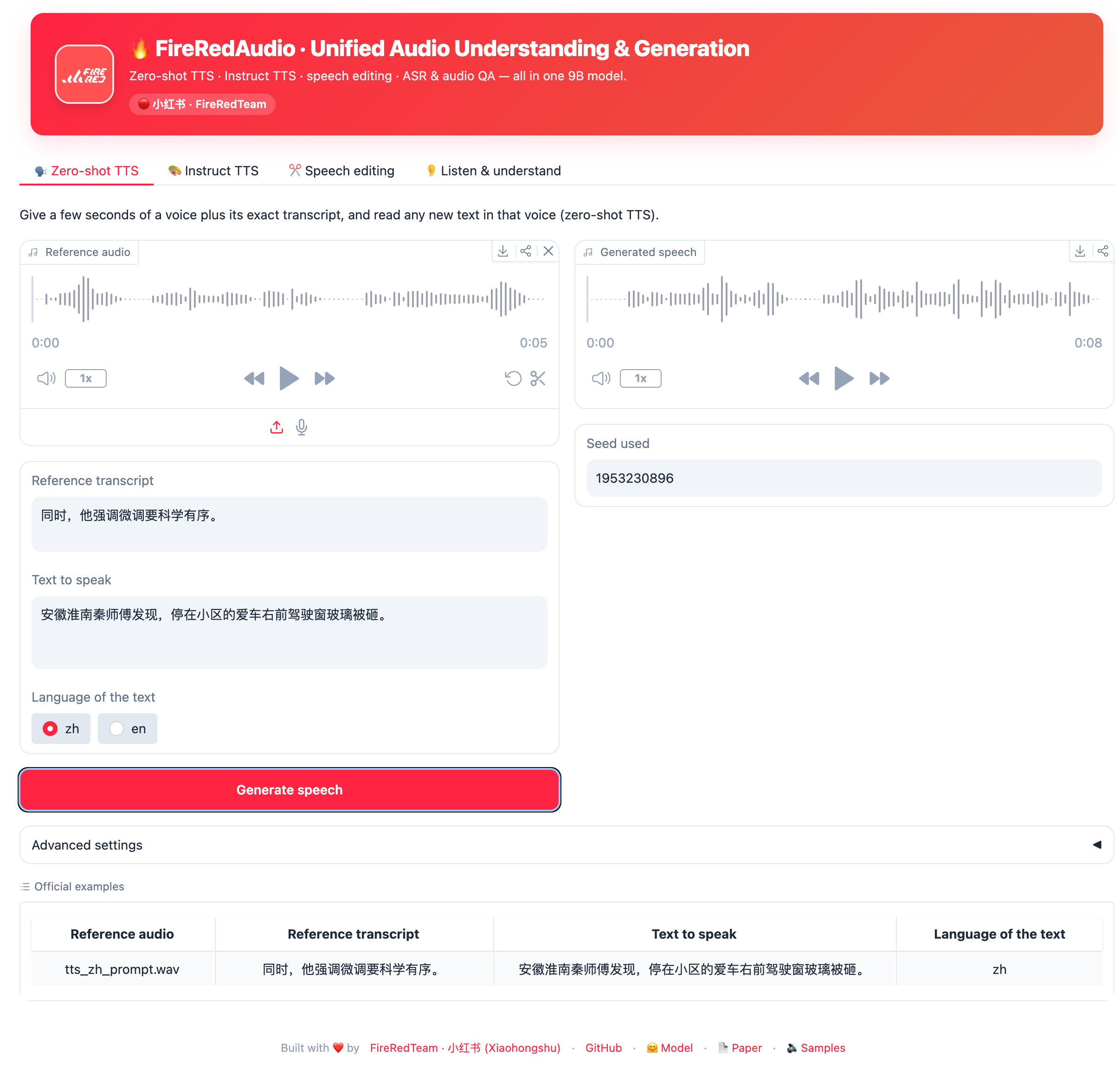Open the Samples footer link
This screenshot has height=1075, width=1120.
pyautogui.click(x=816, y=1048)
